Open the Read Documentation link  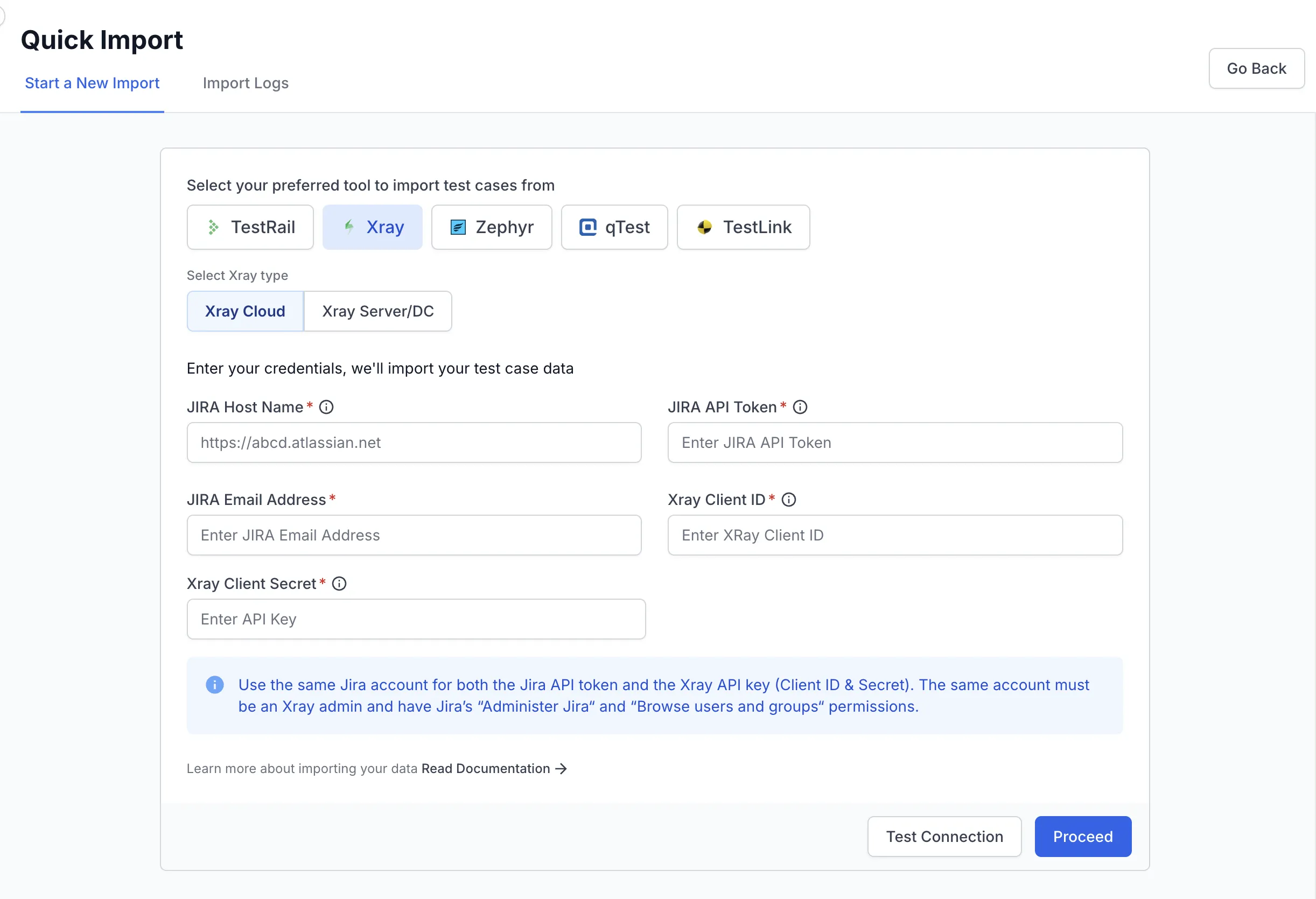tap(494, 769)
